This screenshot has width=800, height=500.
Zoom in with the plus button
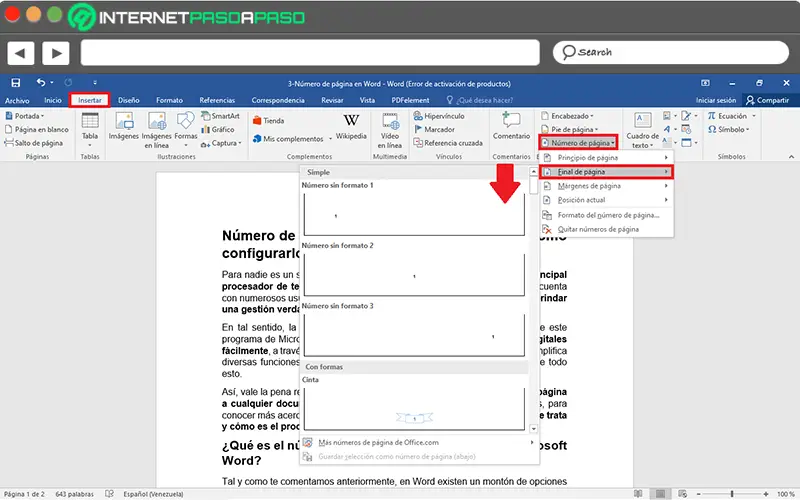tap(766, 494)
